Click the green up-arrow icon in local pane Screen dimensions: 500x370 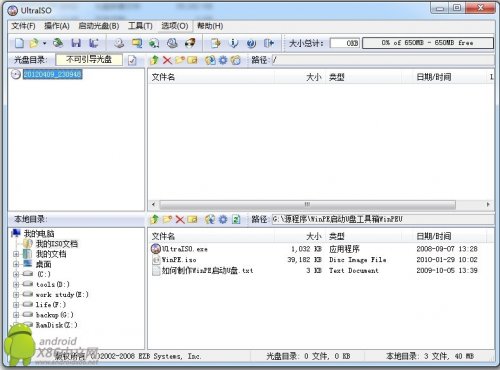coord(154,219)
